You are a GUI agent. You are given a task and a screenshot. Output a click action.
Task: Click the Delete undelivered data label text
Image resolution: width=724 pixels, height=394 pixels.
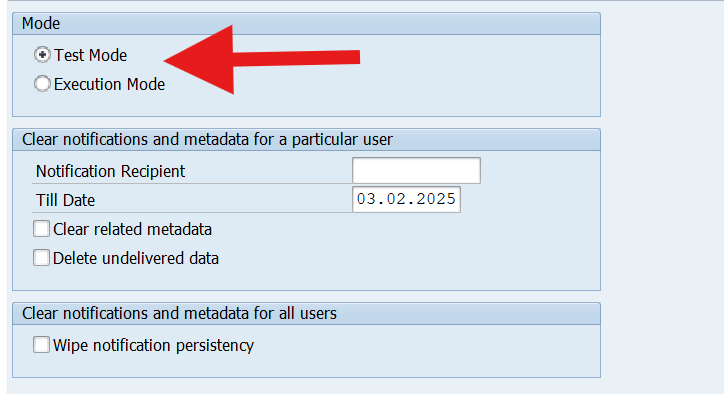point(136,259)
